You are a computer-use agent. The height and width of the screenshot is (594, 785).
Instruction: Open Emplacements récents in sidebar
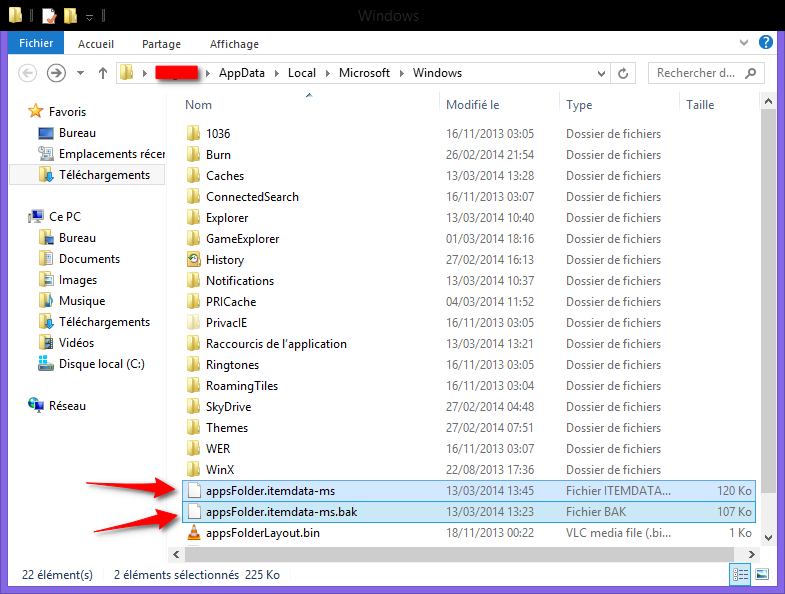click(112, 154)
